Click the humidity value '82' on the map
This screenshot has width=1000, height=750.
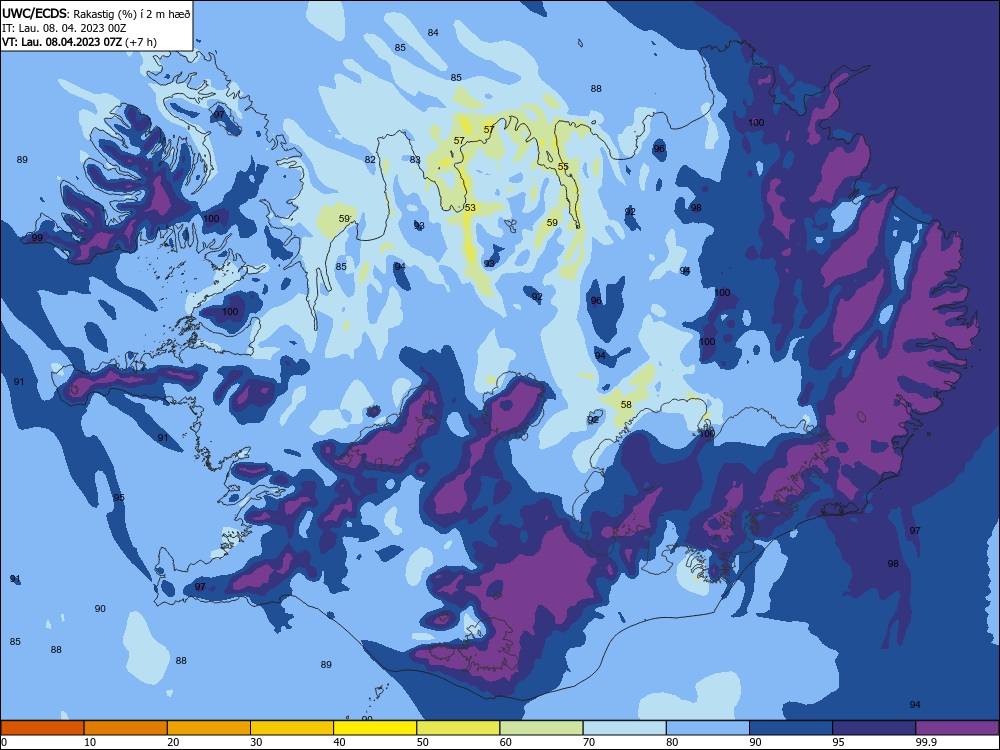[370, 159]
